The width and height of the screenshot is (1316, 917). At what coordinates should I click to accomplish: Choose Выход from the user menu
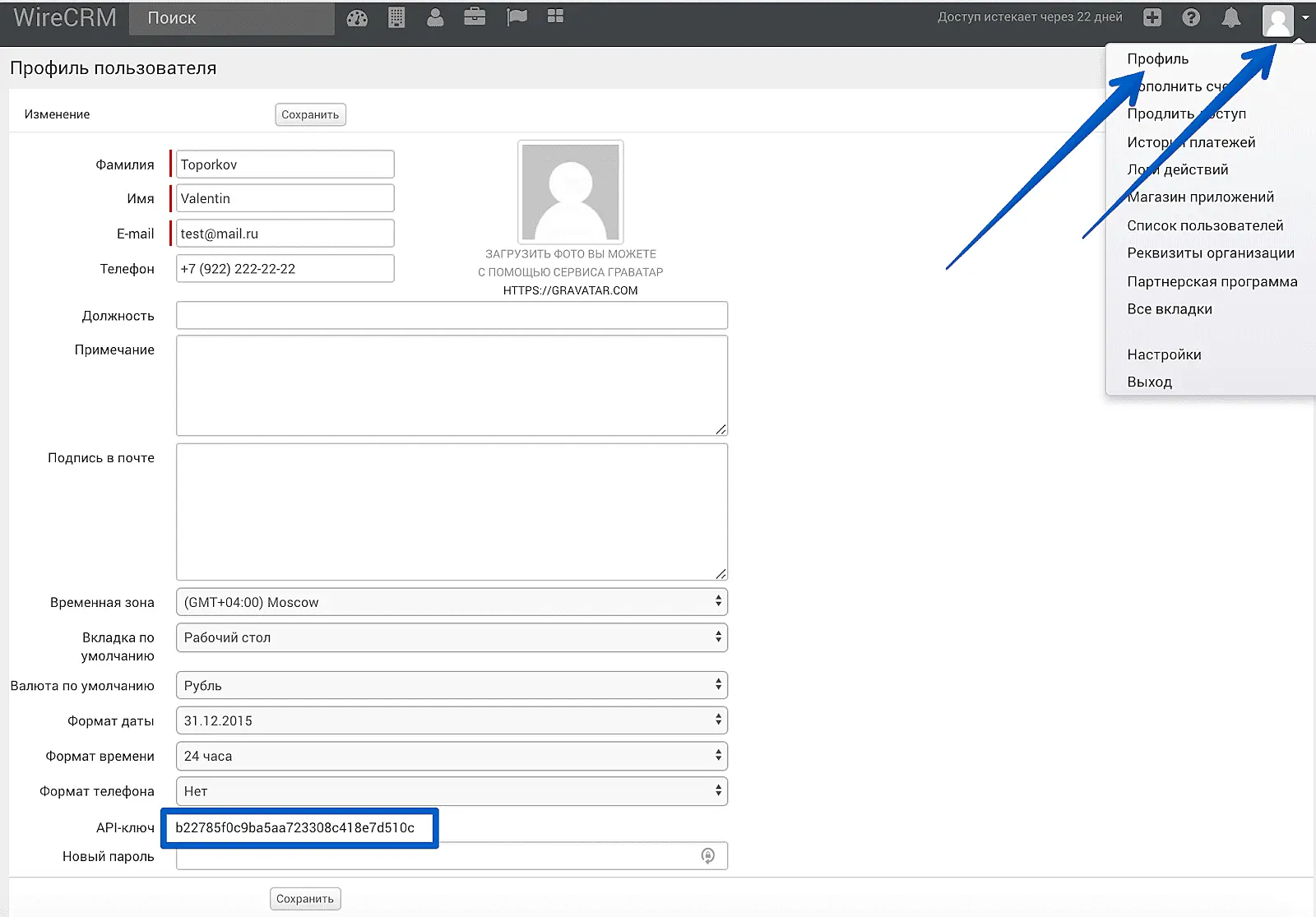(1149, 382)
